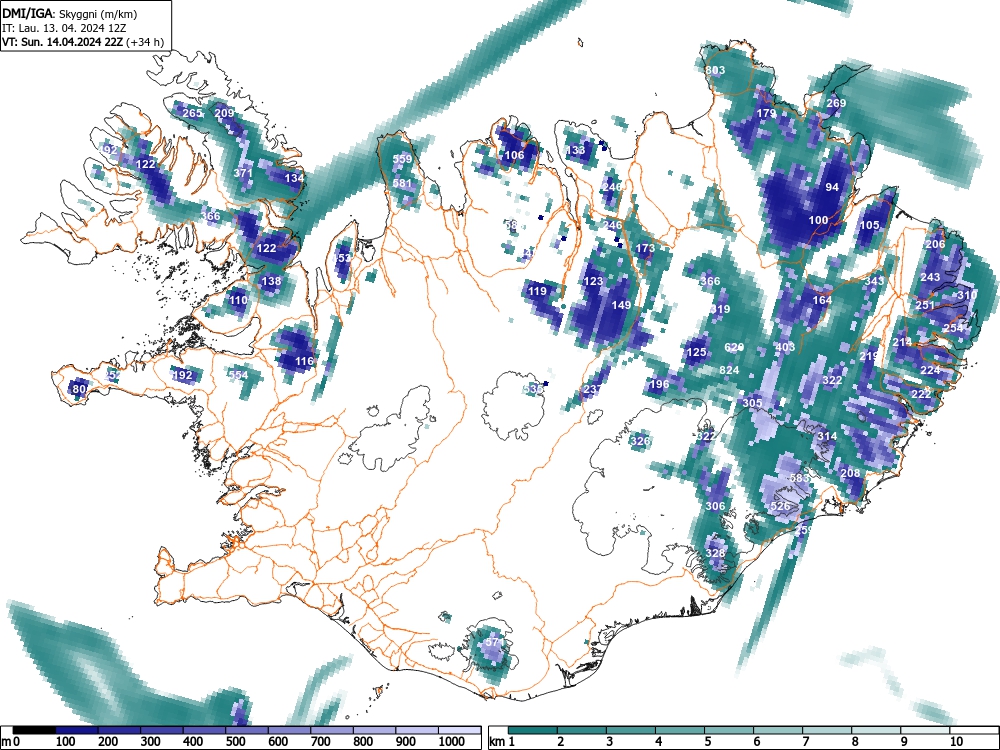
Task: Click the map value 526
Action: pyautogui.click(x=780, y=506)
